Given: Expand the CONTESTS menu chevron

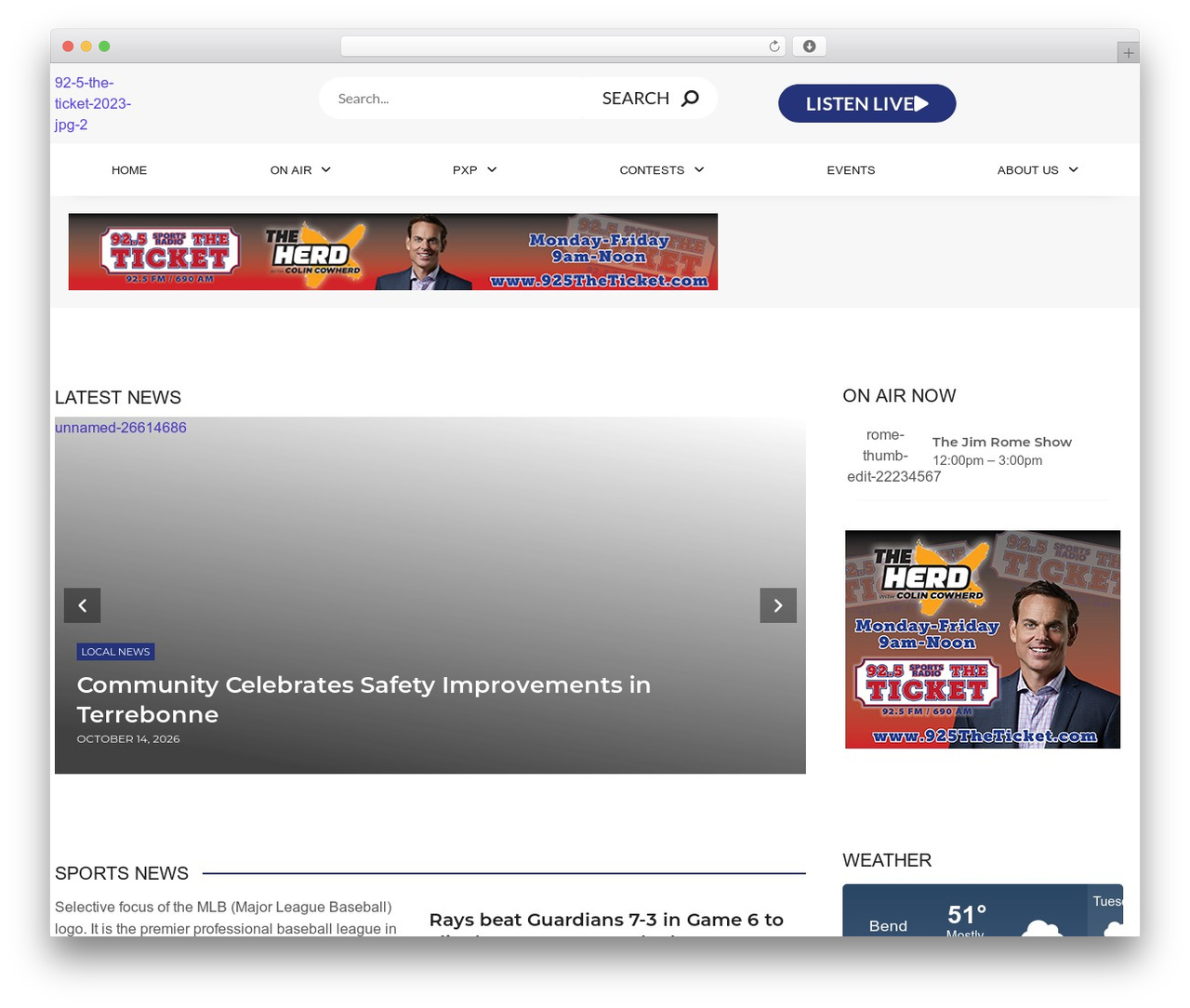Looking at the screenshot, I should click(x=699, y=169).
